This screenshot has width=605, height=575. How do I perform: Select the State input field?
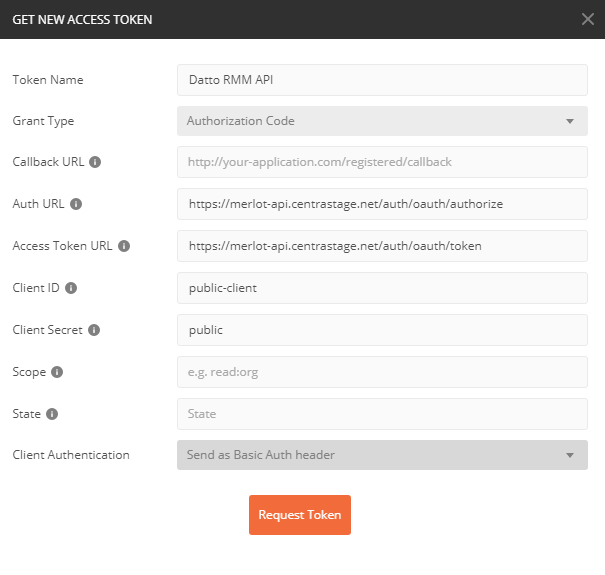pyautogui.click(x=382, y=414)
